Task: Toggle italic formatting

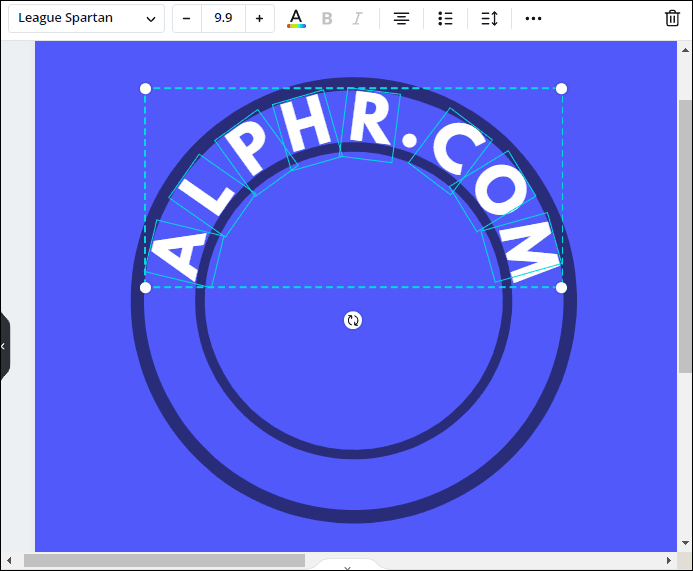Action: point(357,19)
